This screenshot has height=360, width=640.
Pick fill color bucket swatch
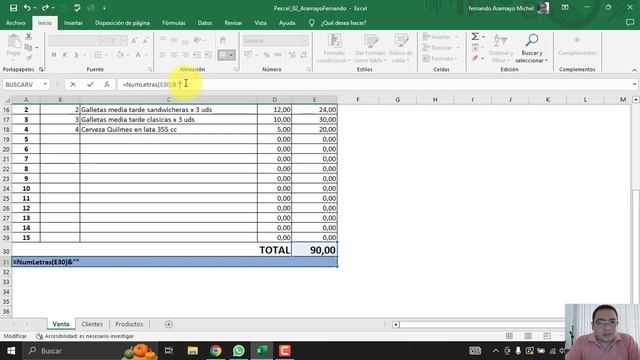[x=120, y=55]
